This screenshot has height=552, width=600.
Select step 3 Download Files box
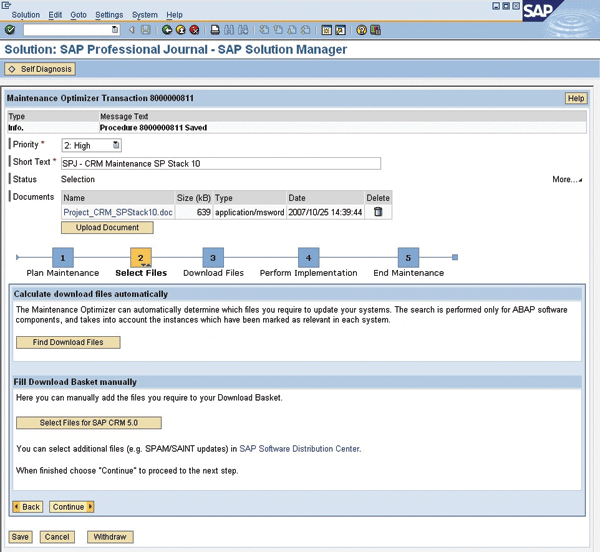click(x=213, y=257)
